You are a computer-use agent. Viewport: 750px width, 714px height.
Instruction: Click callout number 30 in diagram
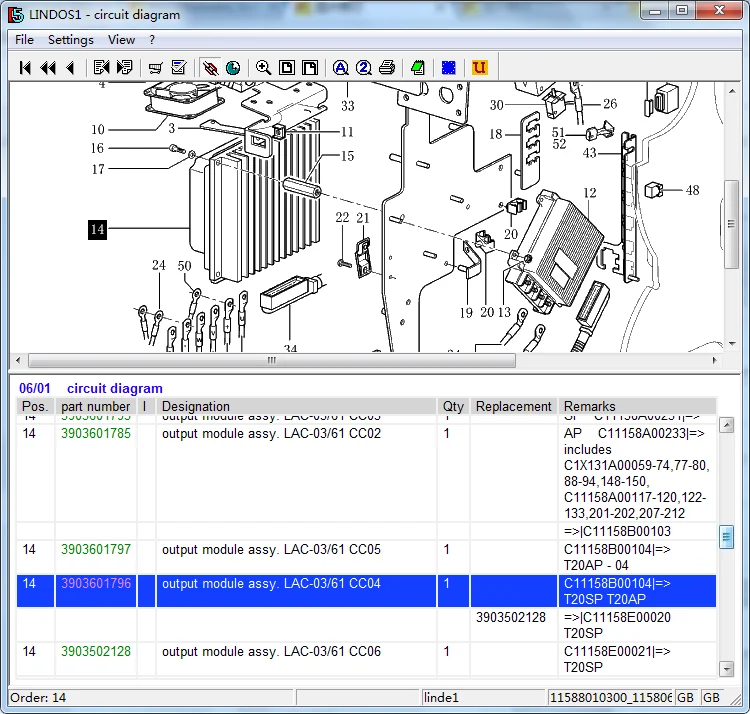pyautogui.click(x=496, y=105)
